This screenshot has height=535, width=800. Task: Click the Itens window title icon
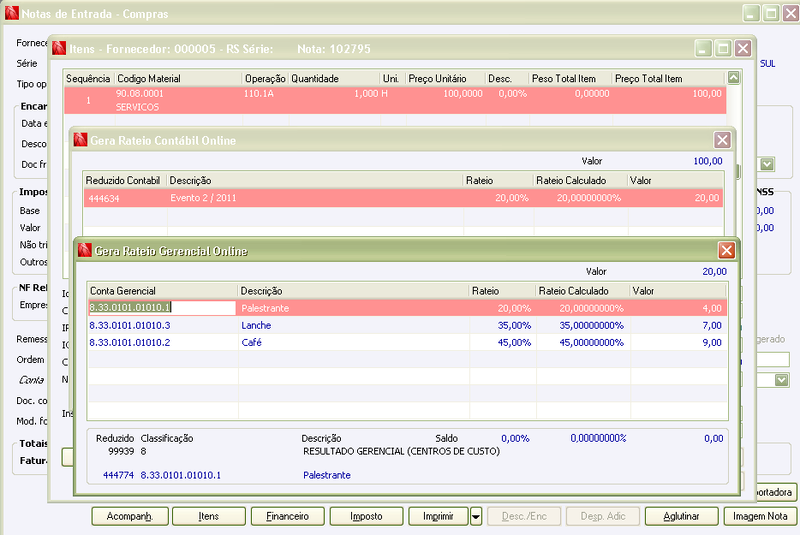click(x=59, y=48)
